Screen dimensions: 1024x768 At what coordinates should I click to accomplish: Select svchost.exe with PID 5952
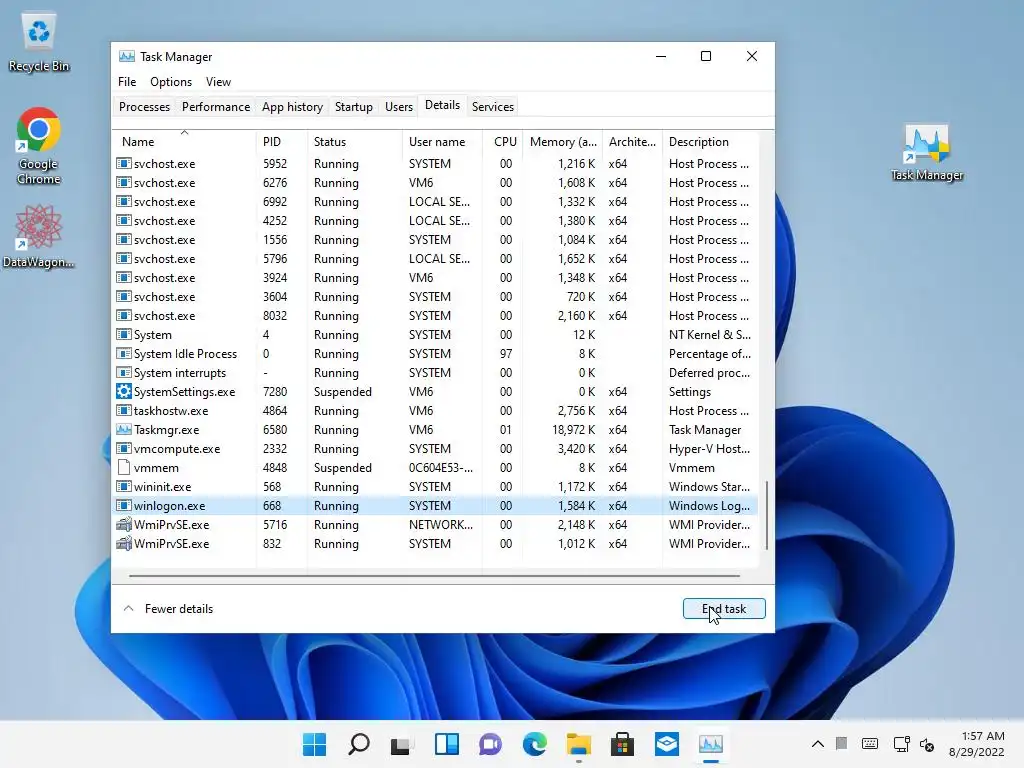point(435,163)
